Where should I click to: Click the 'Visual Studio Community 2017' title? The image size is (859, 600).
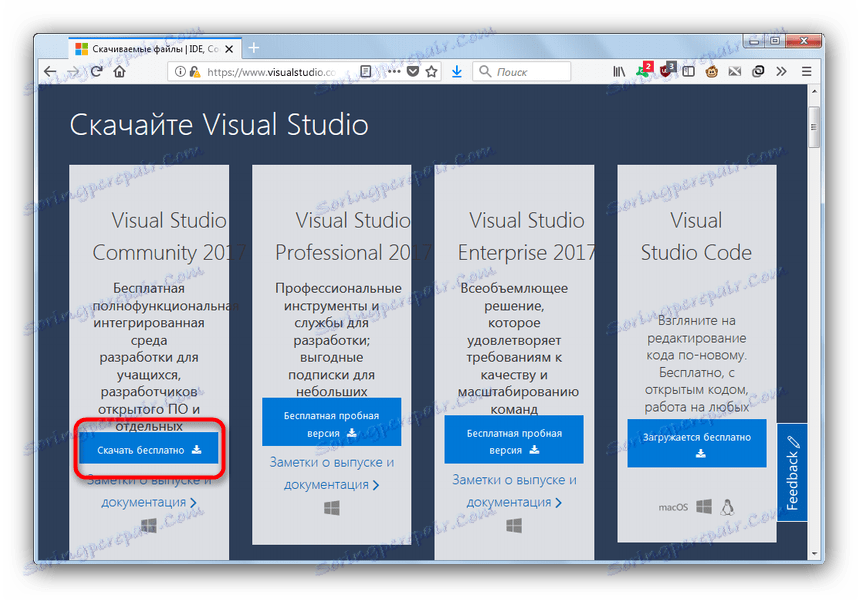pyautogui.click(x=169, y=236)
